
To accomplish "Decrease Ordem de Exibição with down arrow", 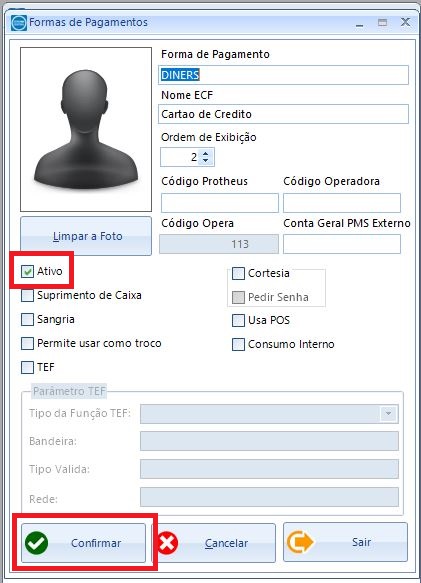I will [x=206, y=161].
